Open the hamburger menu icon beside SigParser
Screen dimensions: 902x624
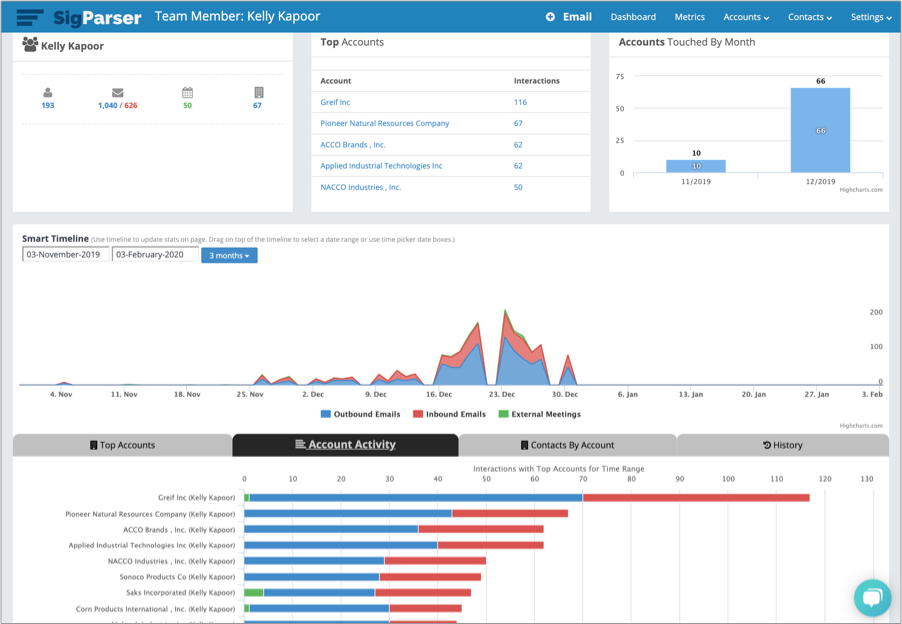(x=30, y=17)
